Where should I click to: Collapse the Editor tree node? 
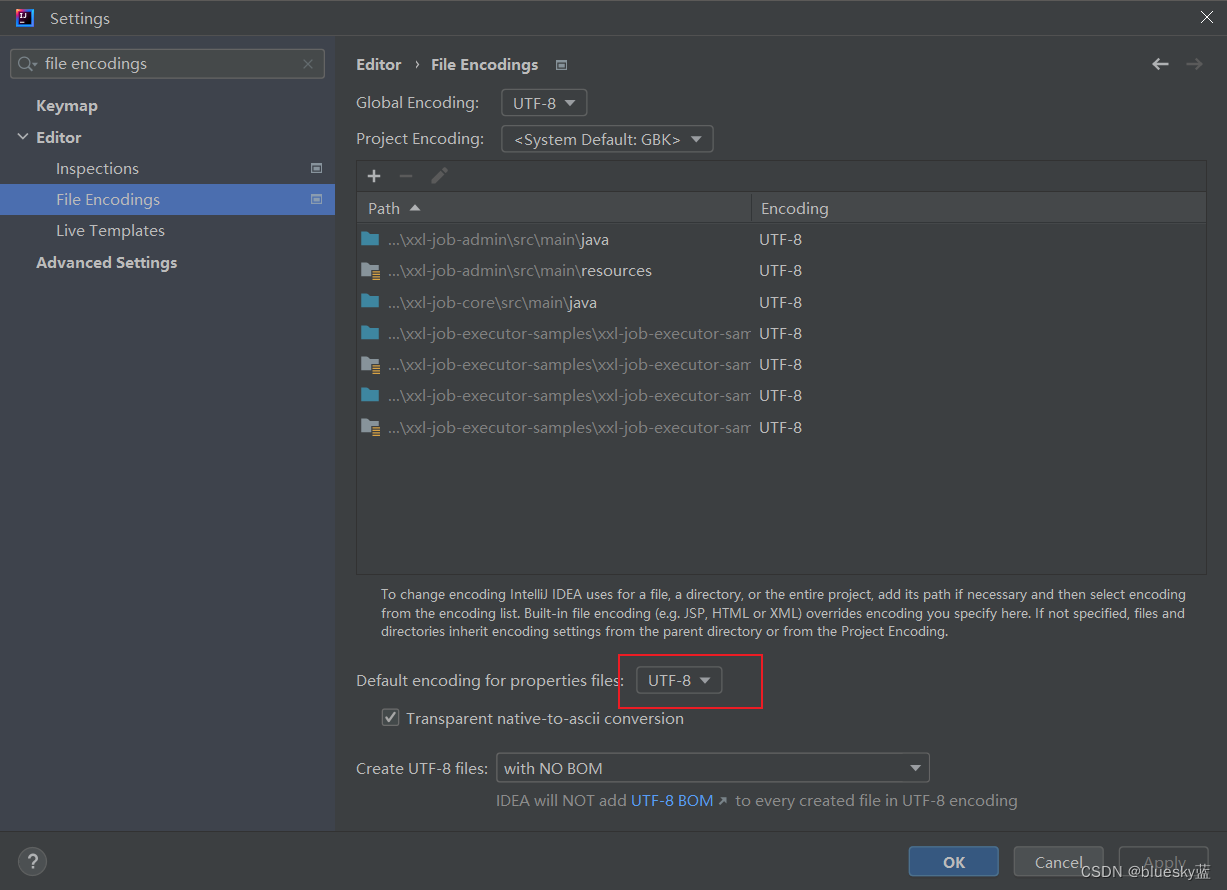[23, 137]
